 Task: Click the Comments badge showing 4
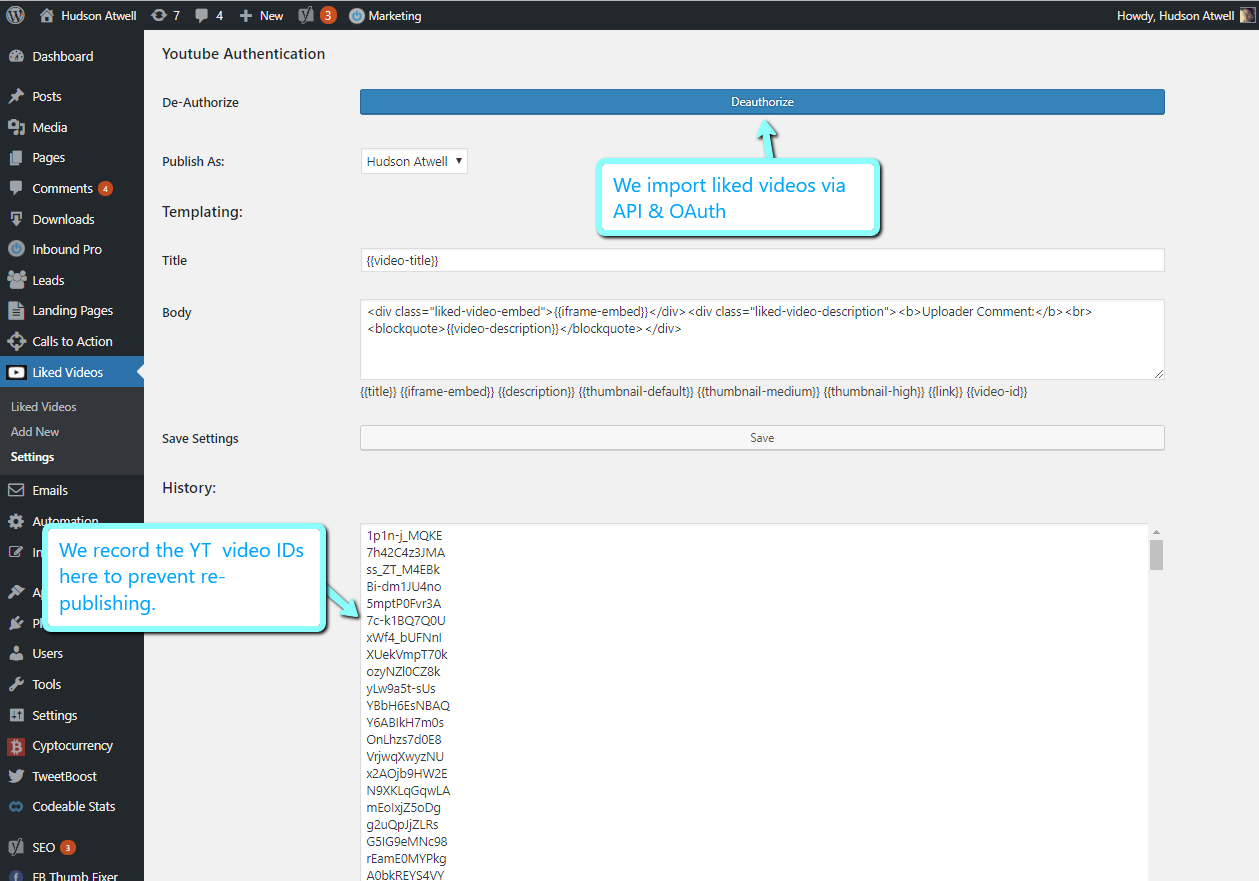(105, 189)
